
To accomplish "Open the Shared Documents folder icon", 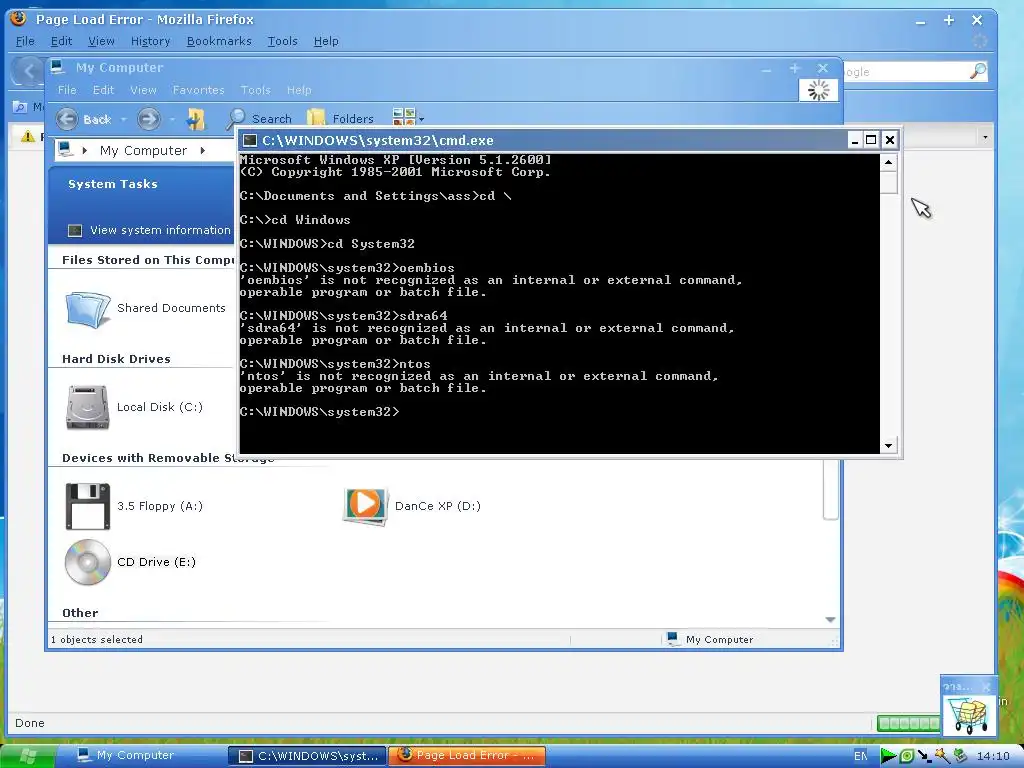I will click(x=88, y=309).
